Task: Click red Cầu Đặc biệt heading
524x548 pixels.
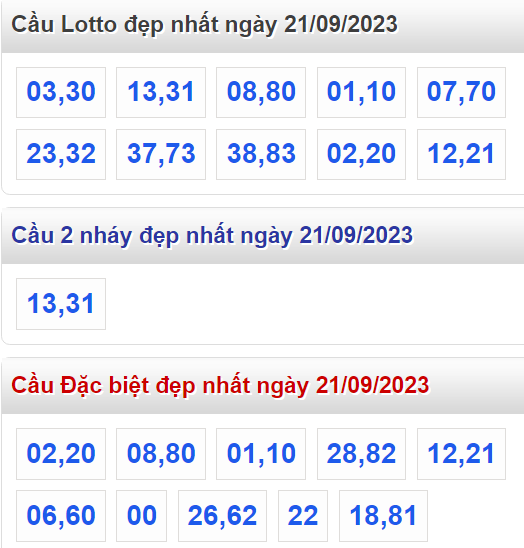Action: (220, 385)
